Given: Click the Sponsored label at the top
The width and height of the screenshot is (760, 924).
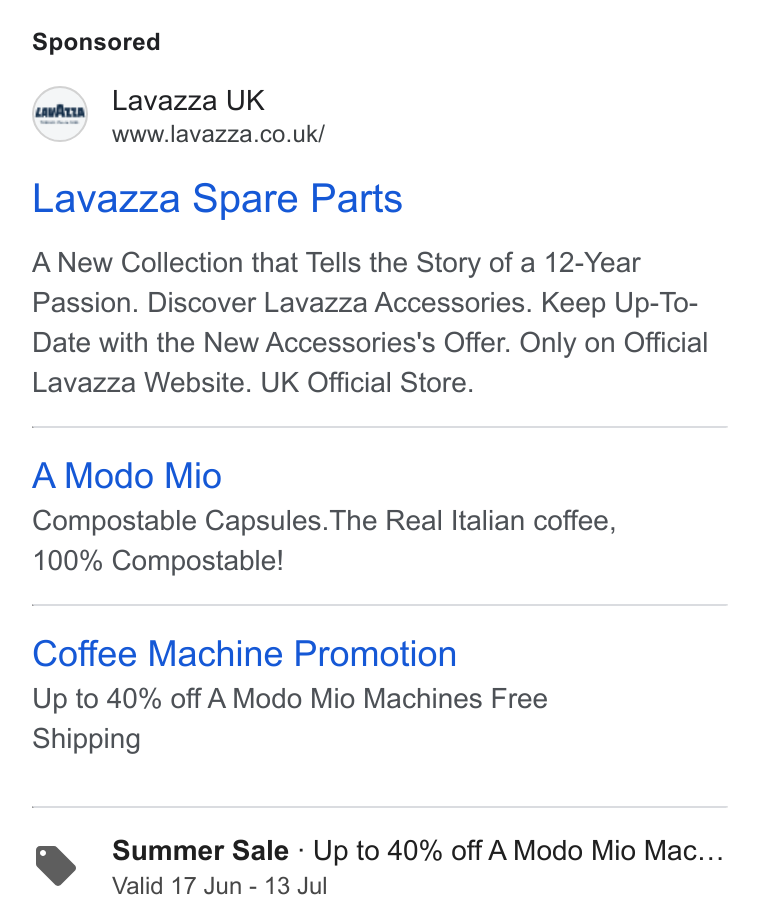Looking at the screenshot, I should tap(96, 42).
